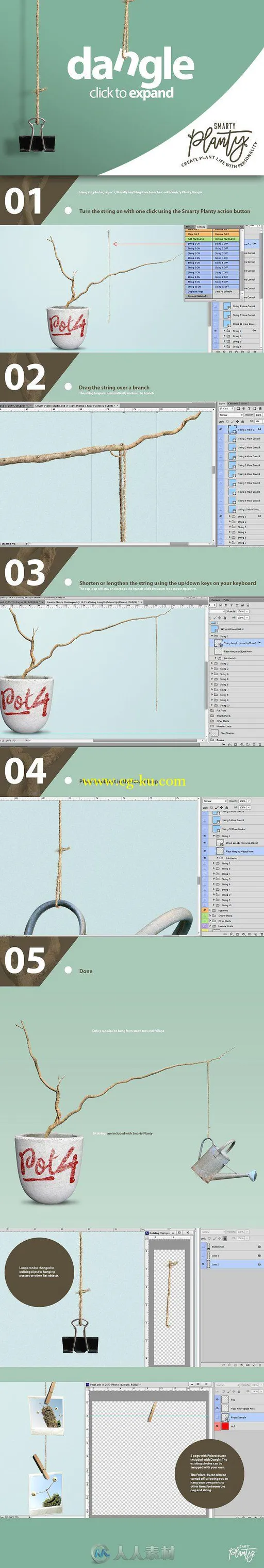Click link layers icon in step 04 panel bottom
This screenshot has width=264, height=1568.
[x=225, y=935]
